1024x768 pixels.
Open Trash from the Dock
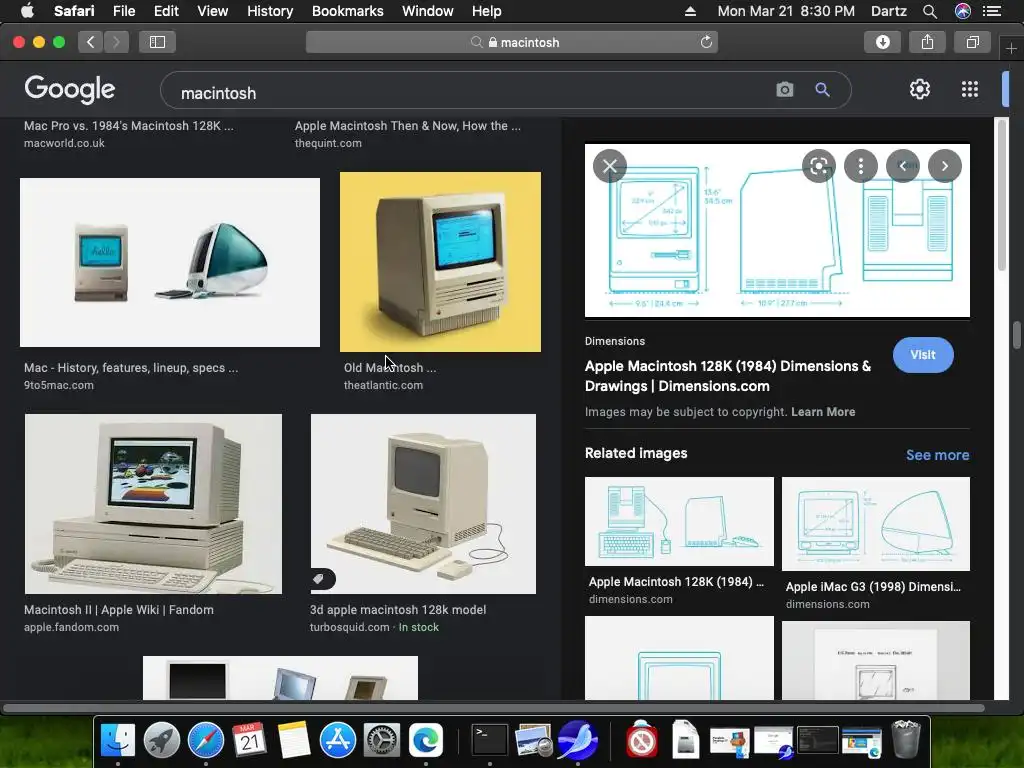[906, 739]
